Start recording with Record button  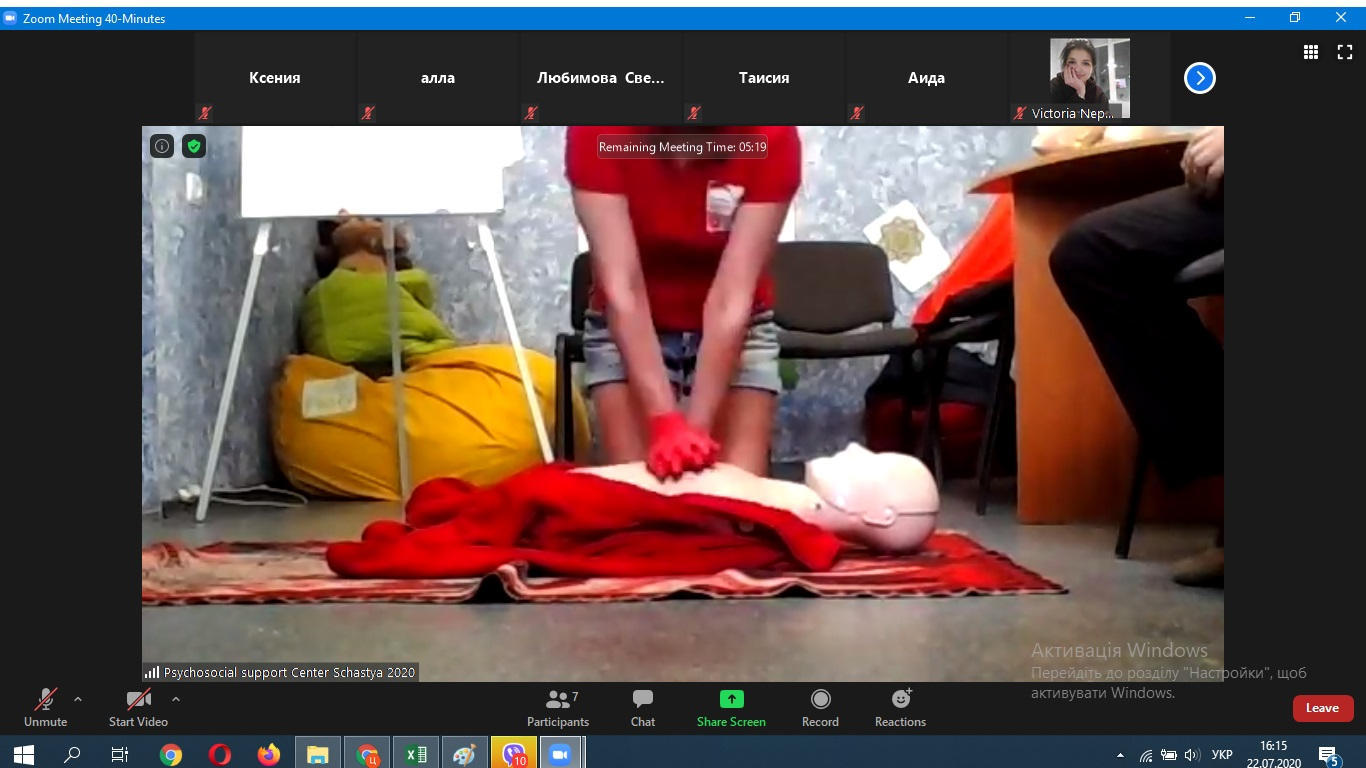coord(820,707)
